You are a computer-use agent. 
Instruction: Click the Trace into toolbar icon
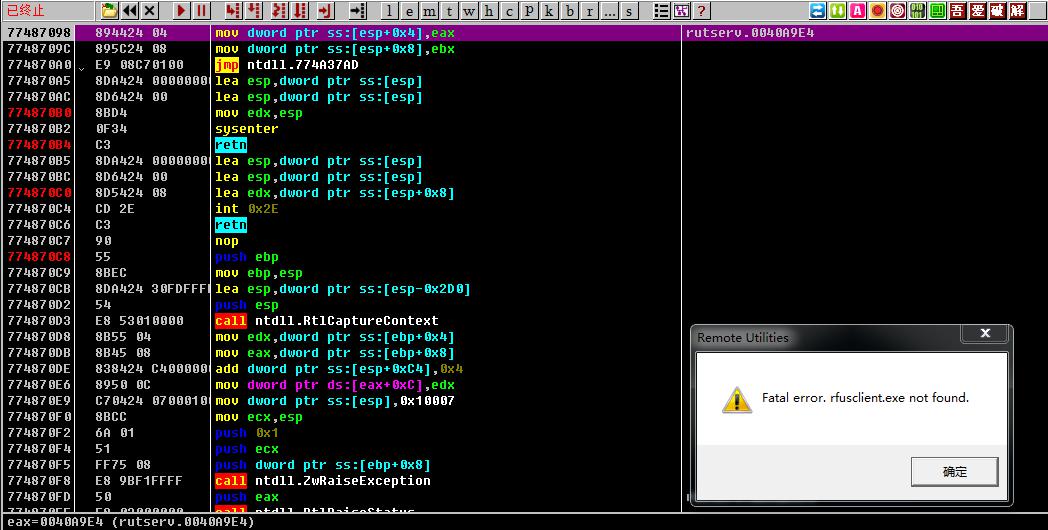(x=279, y=11)
